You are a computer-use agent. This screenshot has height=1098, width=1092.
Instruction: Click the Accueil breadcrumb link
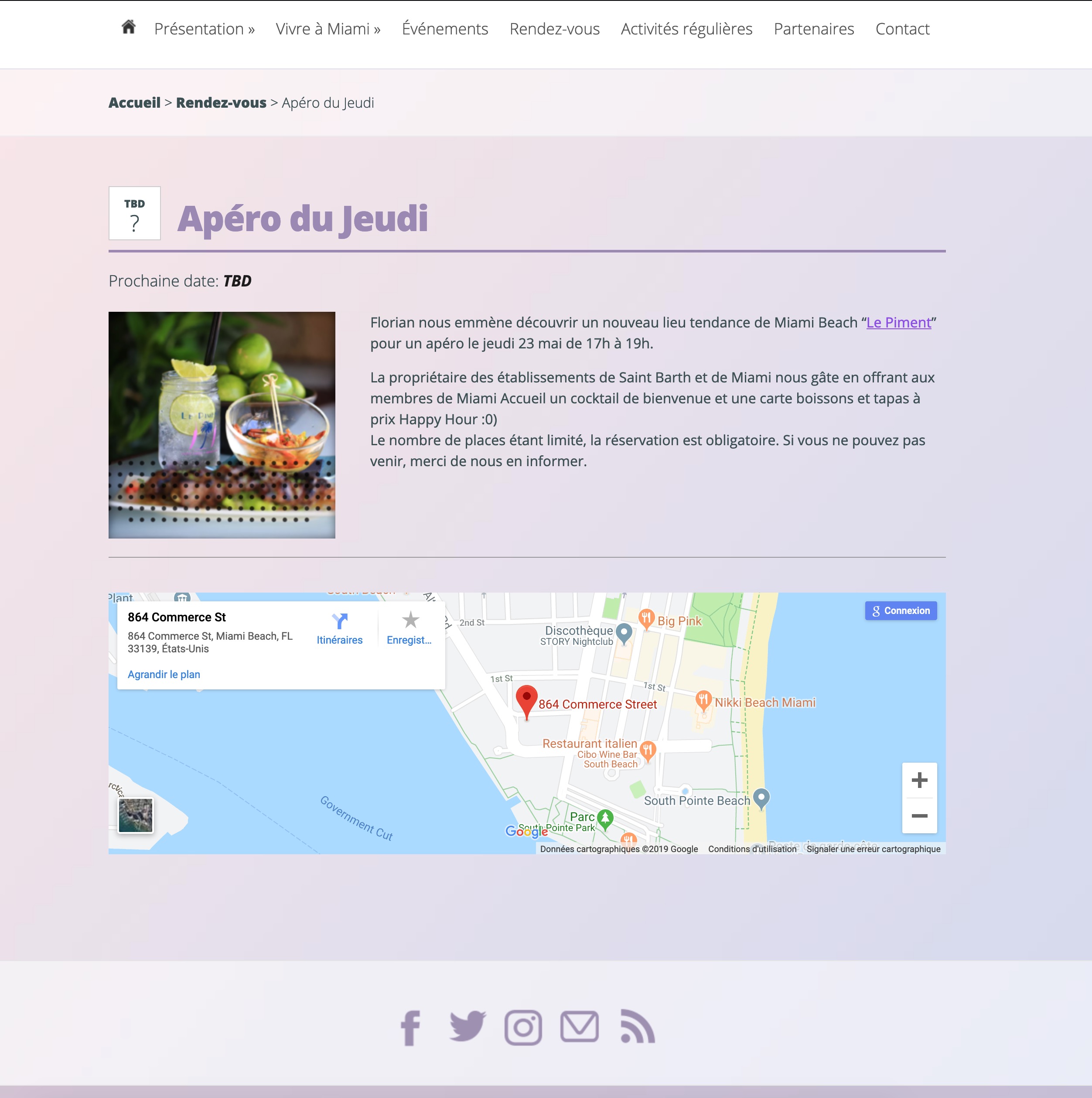(x=134, y=101)
